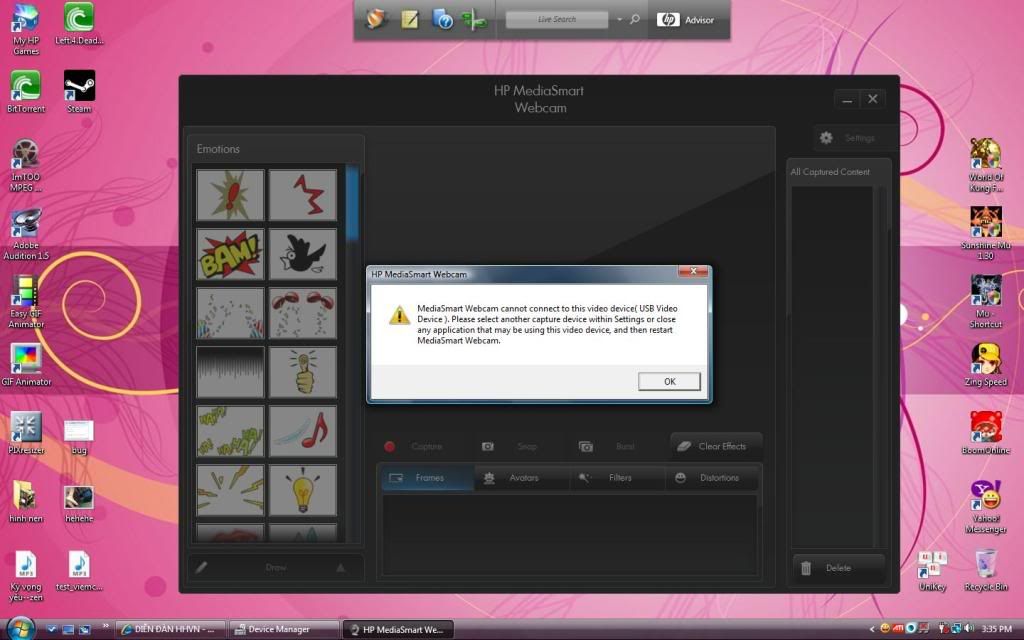Select the exclamation burst emotion thumbnail
This screenshot has width=1024, height=640.
coord(231,195)
